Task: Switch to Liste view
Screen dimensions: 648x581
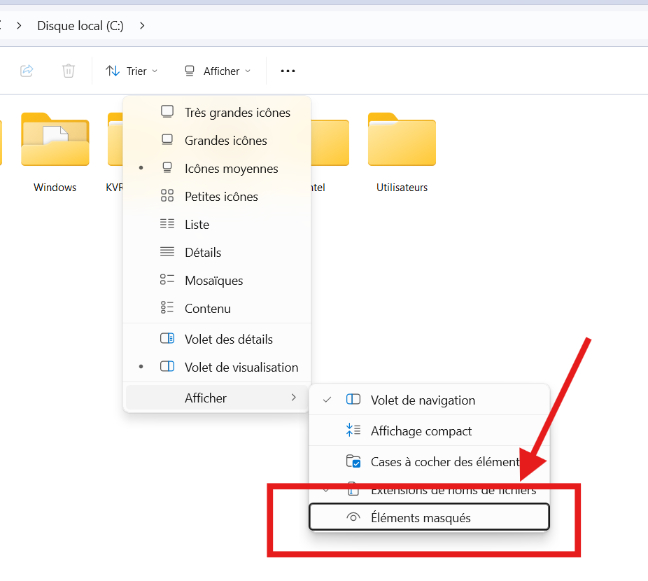Action: point(217,224)
